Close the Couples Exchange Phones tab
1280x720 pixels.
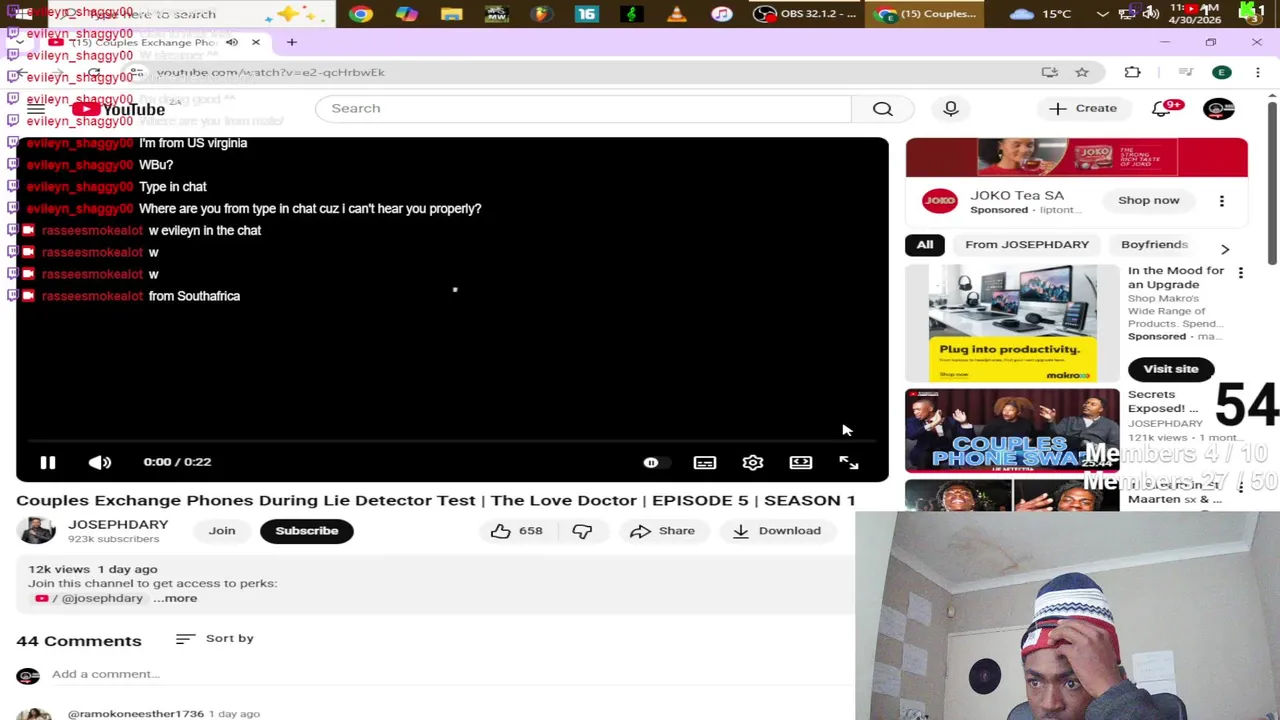(x=255, y=42)
